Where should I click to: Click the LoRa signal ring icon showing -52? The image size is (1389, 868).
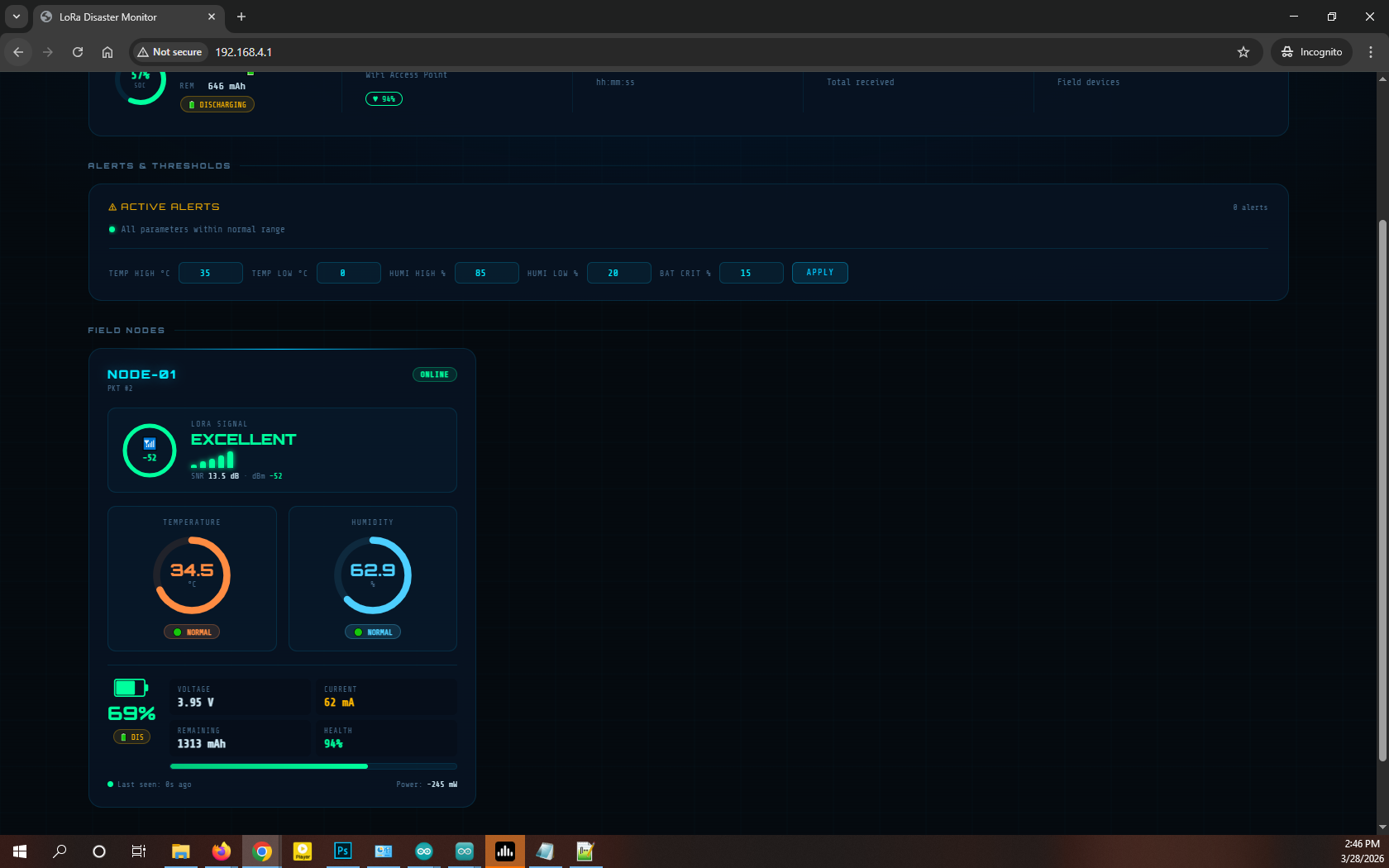pyautogui.click(x=150, y=451)
